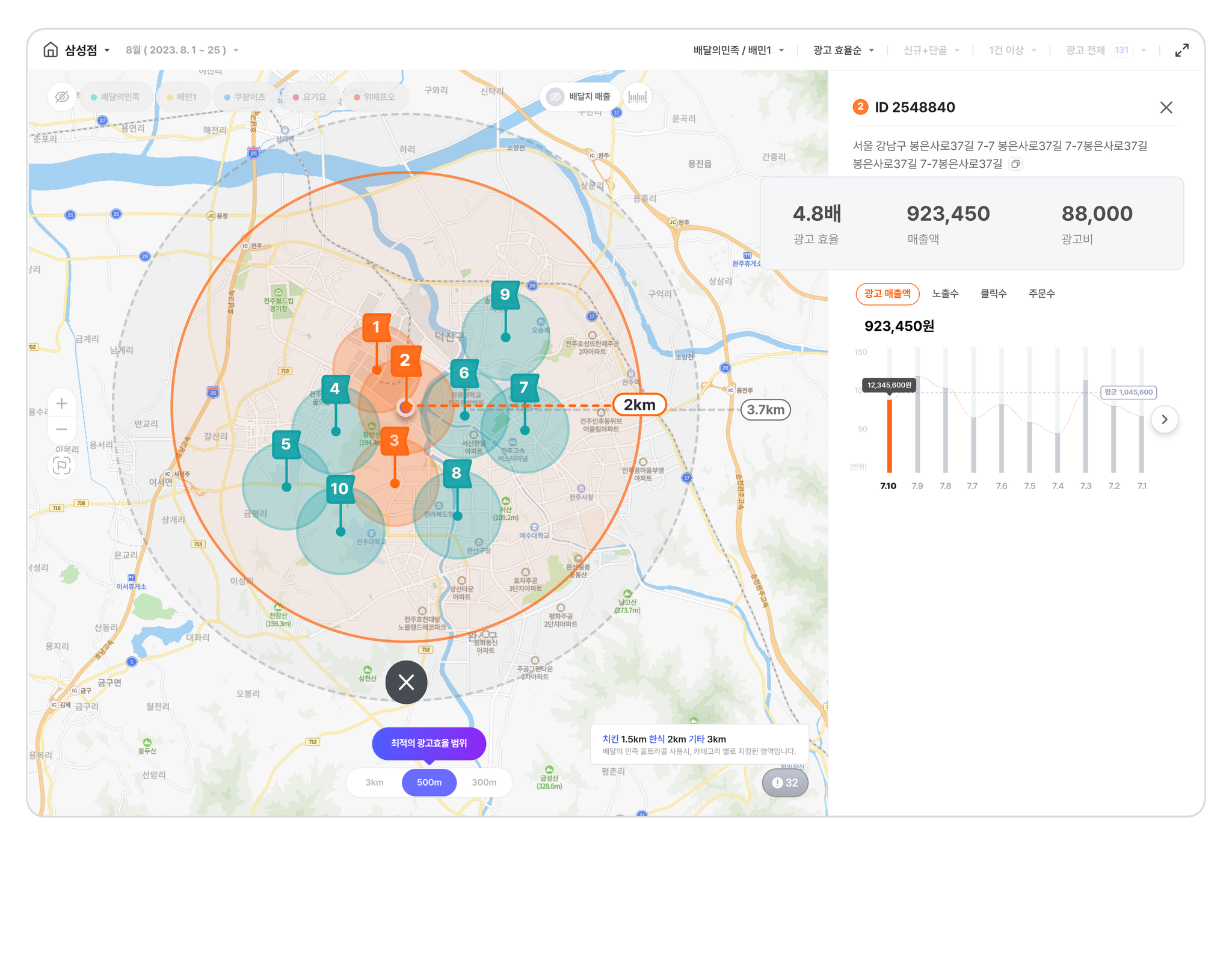Click the 2km radius label
The image size is (1232, 980).
pyautogui.click(x=639, y=405)
